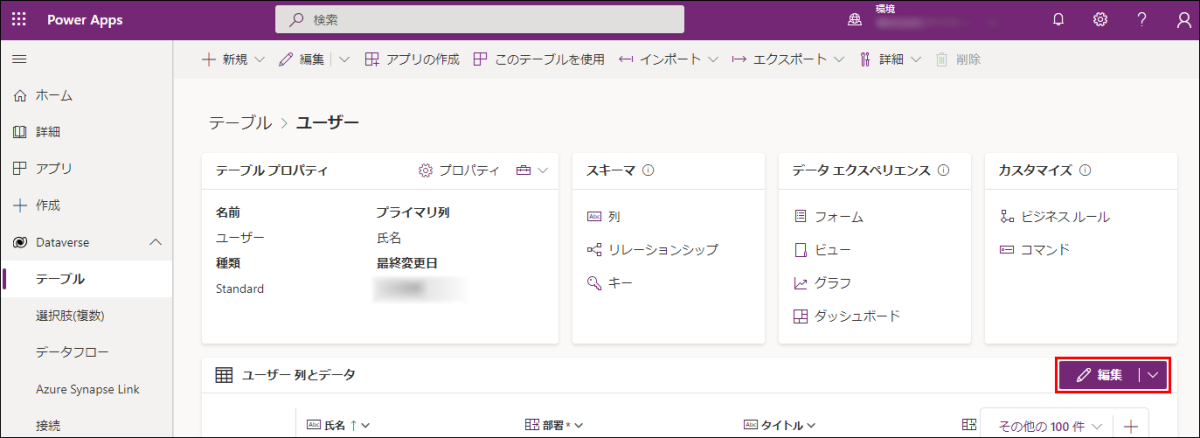Open ビジネス ルール under カスタマイズ
1200x438 pixels.
[x=1054, y=216]
